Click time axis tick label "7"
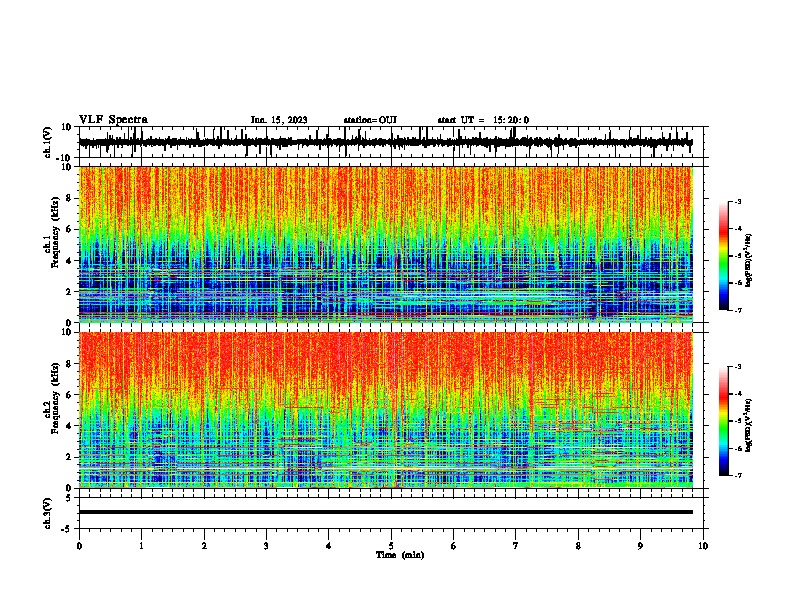Screen dimensions: 792x612 [x=516, y=546]
